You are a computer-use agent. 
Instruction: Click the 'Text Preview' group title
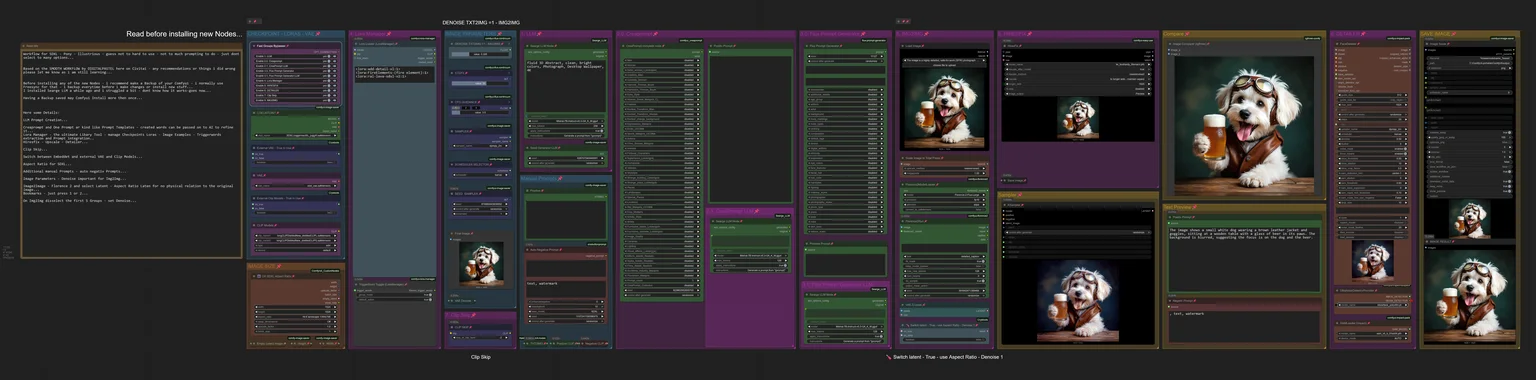tap(1180, 207)
